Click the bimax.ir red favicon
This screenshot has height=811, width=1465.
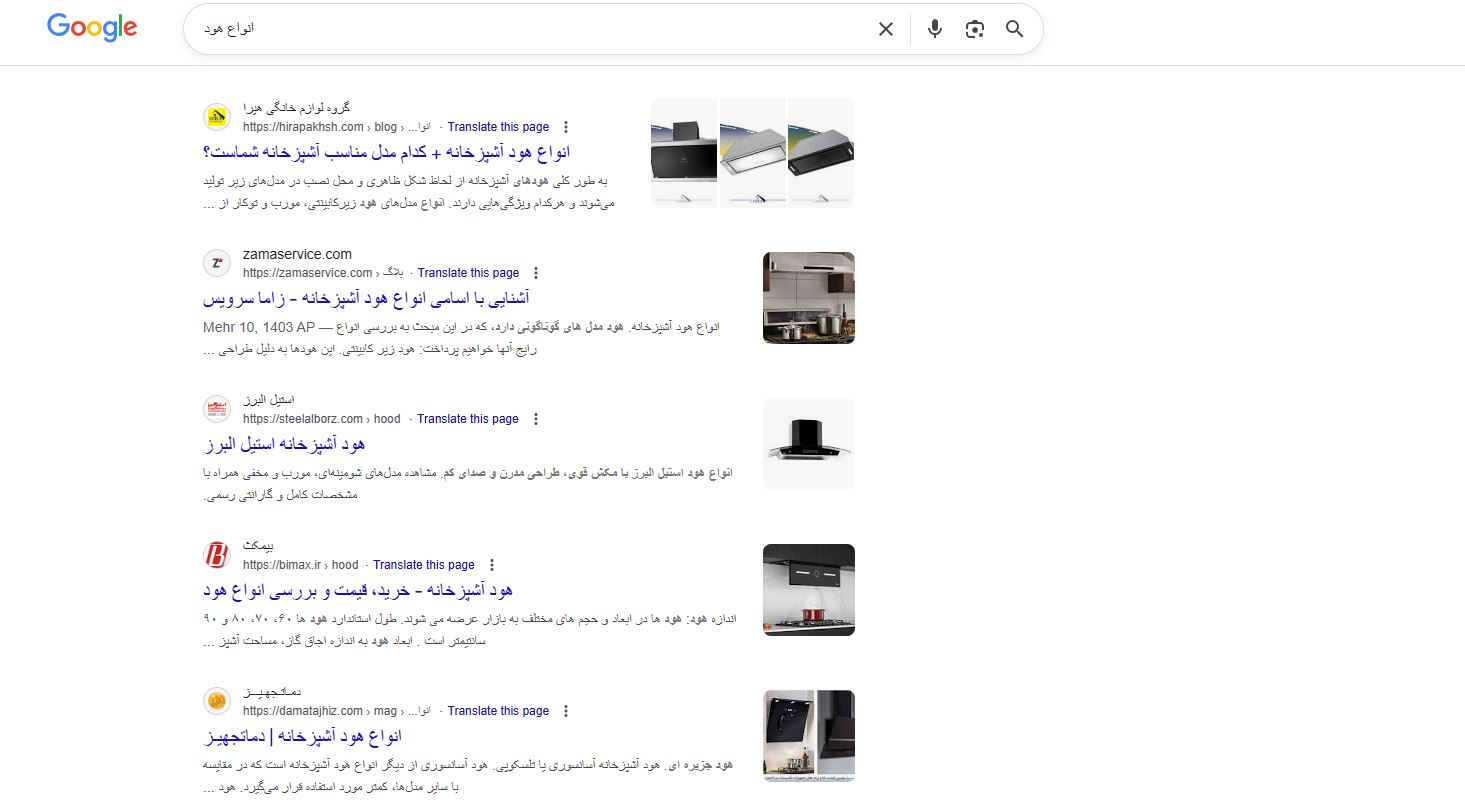coord(217,555)
